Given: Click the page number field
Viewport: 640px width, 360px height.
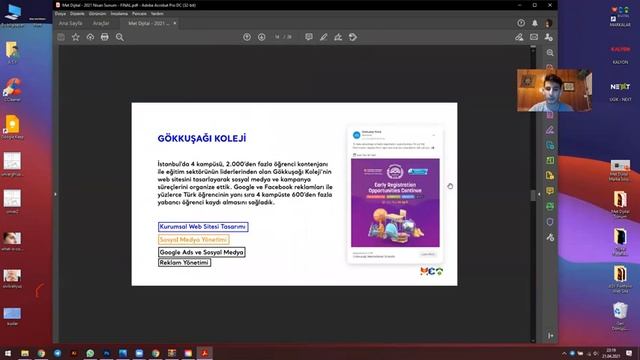Looking at the screenshot, I should [x=277, y=37].
